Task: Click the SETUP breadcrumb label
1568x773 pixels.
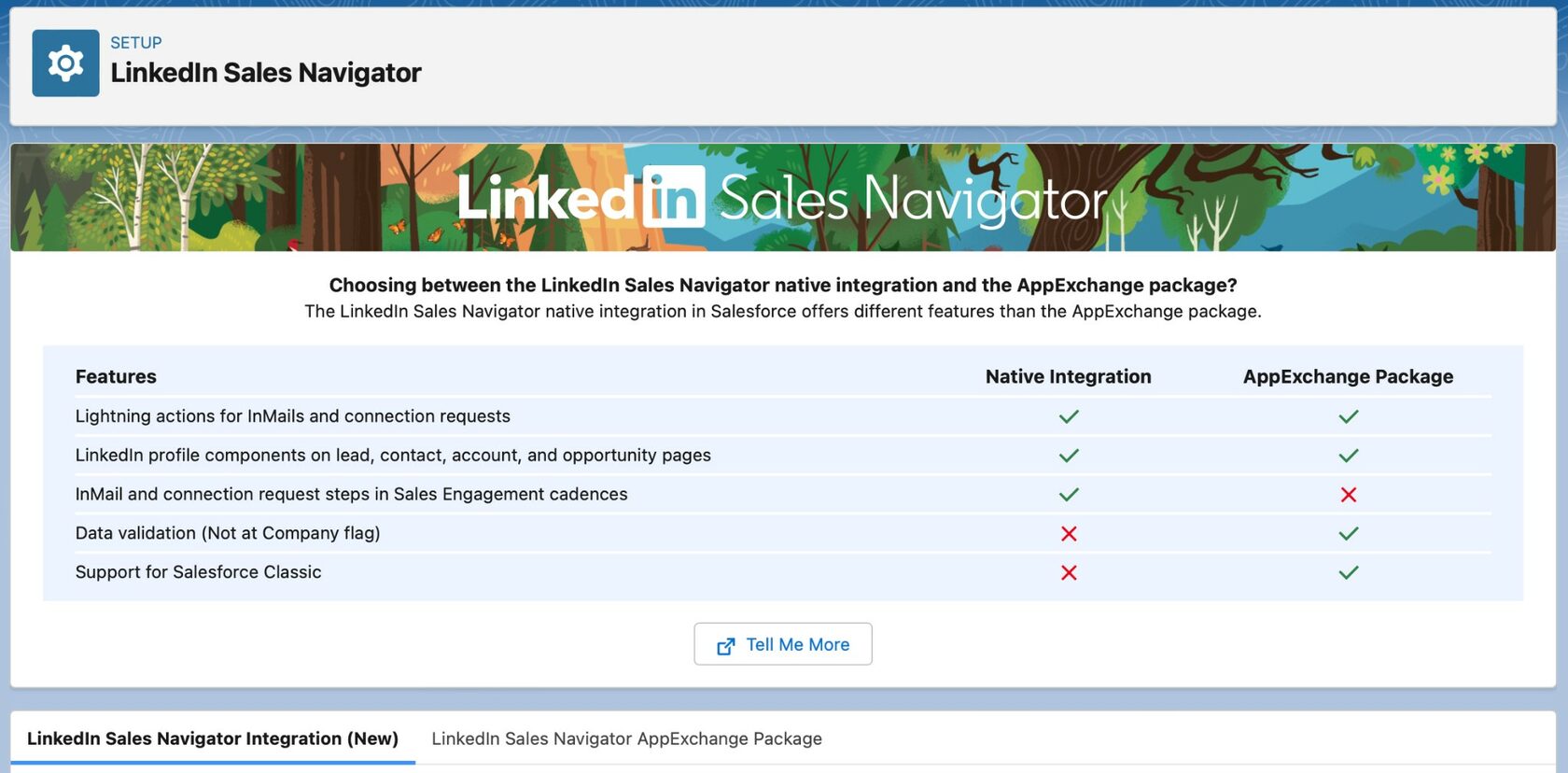Action: pyautogui.click(x=136, y=43)
